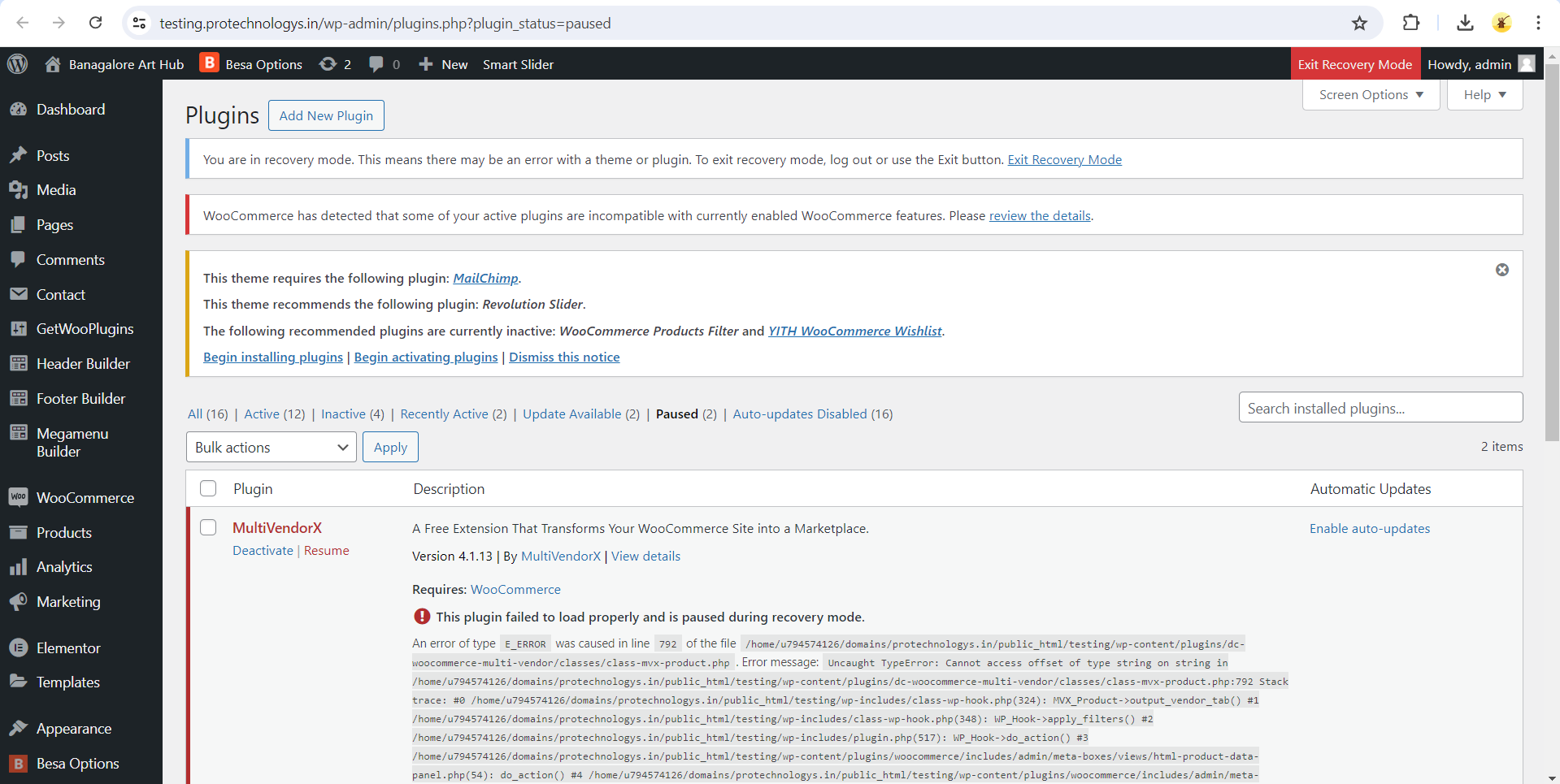Viewport: 1560px width, 784px height.
Task: Open WooCommerce in the sidebar menu
Action: click(x=85, y=498)
